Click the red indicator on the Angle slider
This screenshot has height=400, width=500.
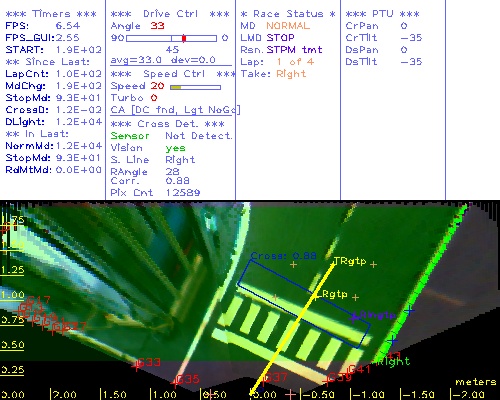(184, 38)
